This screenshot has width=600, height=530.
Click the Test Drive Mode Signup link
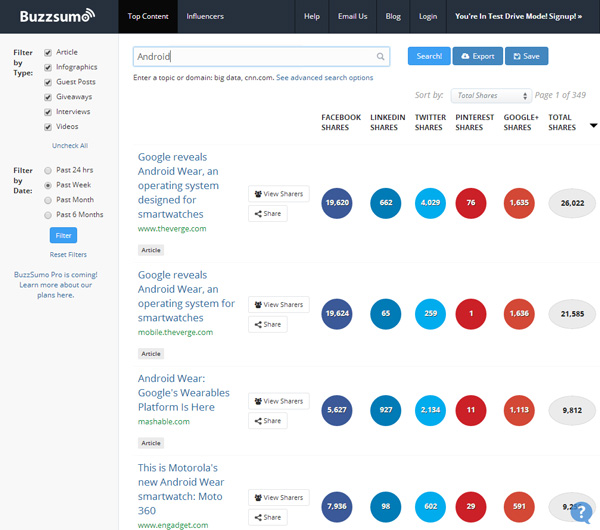coord(518,16)
